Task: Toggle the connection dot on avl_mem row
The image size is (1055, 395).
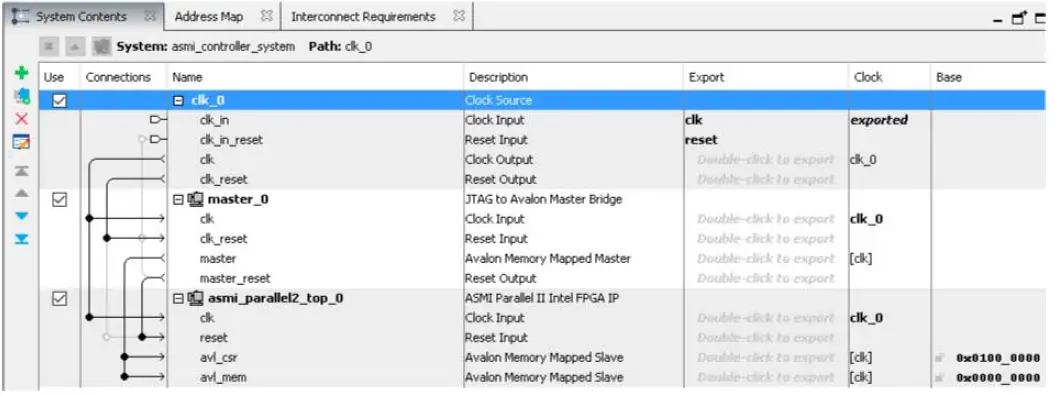Action: pyautogui.click(x=124, y=377)
